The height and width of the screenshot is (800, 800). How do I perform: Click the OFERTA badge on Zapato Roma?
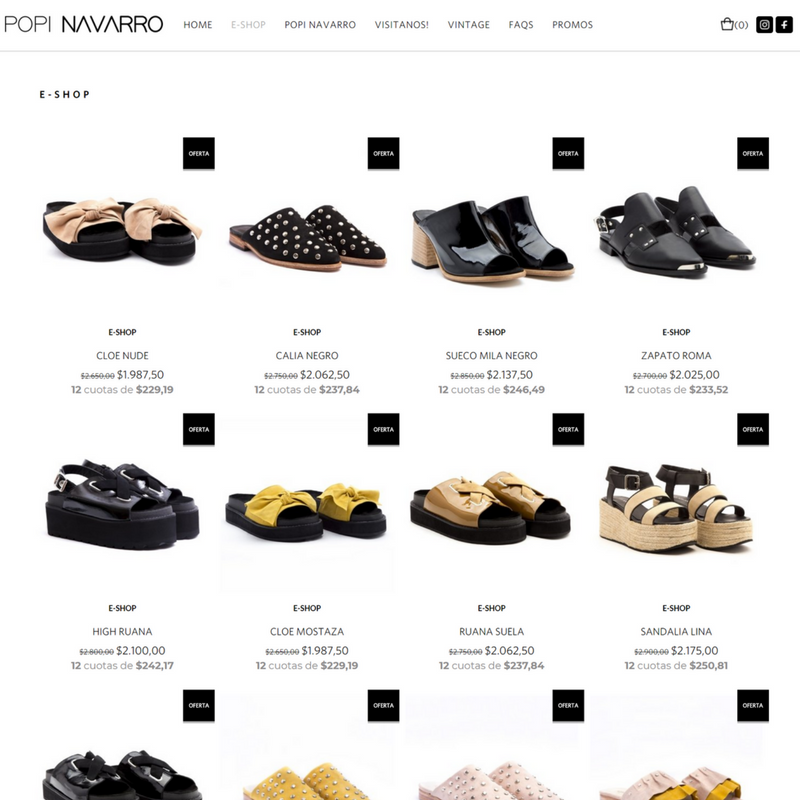click(753, 153)
